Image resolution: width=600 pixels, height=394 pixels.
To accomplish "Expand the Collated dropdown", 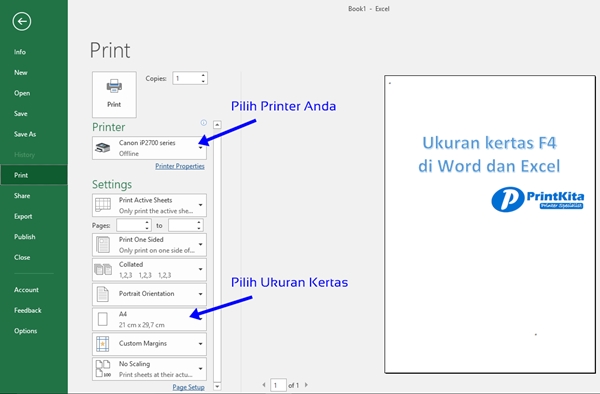I will click(x=149, y=270).
